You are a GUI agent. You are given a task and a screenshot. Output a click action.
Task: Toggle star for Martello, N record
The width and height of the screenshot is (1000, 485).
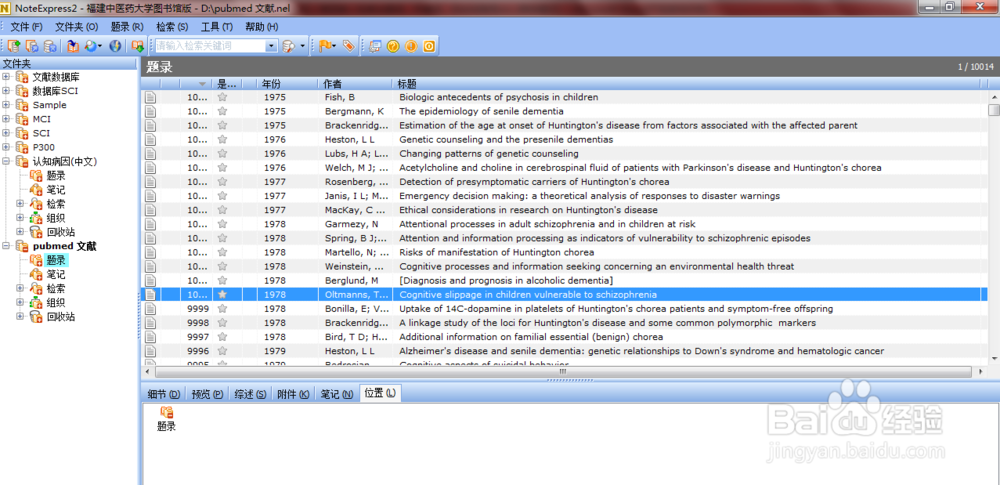coord(222,252)
